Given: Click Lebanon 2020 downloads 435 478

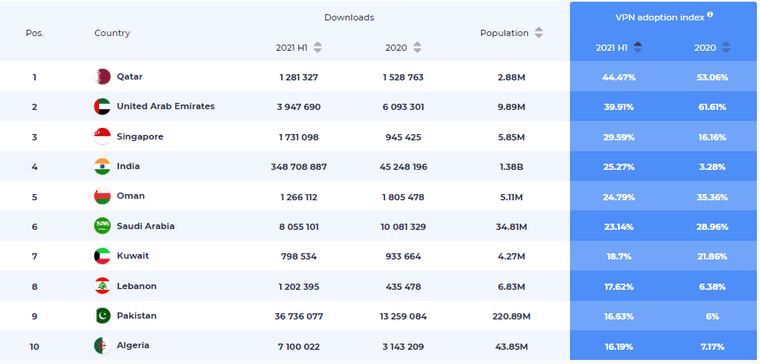Looking at the screenshot, I should coord(403,287).
